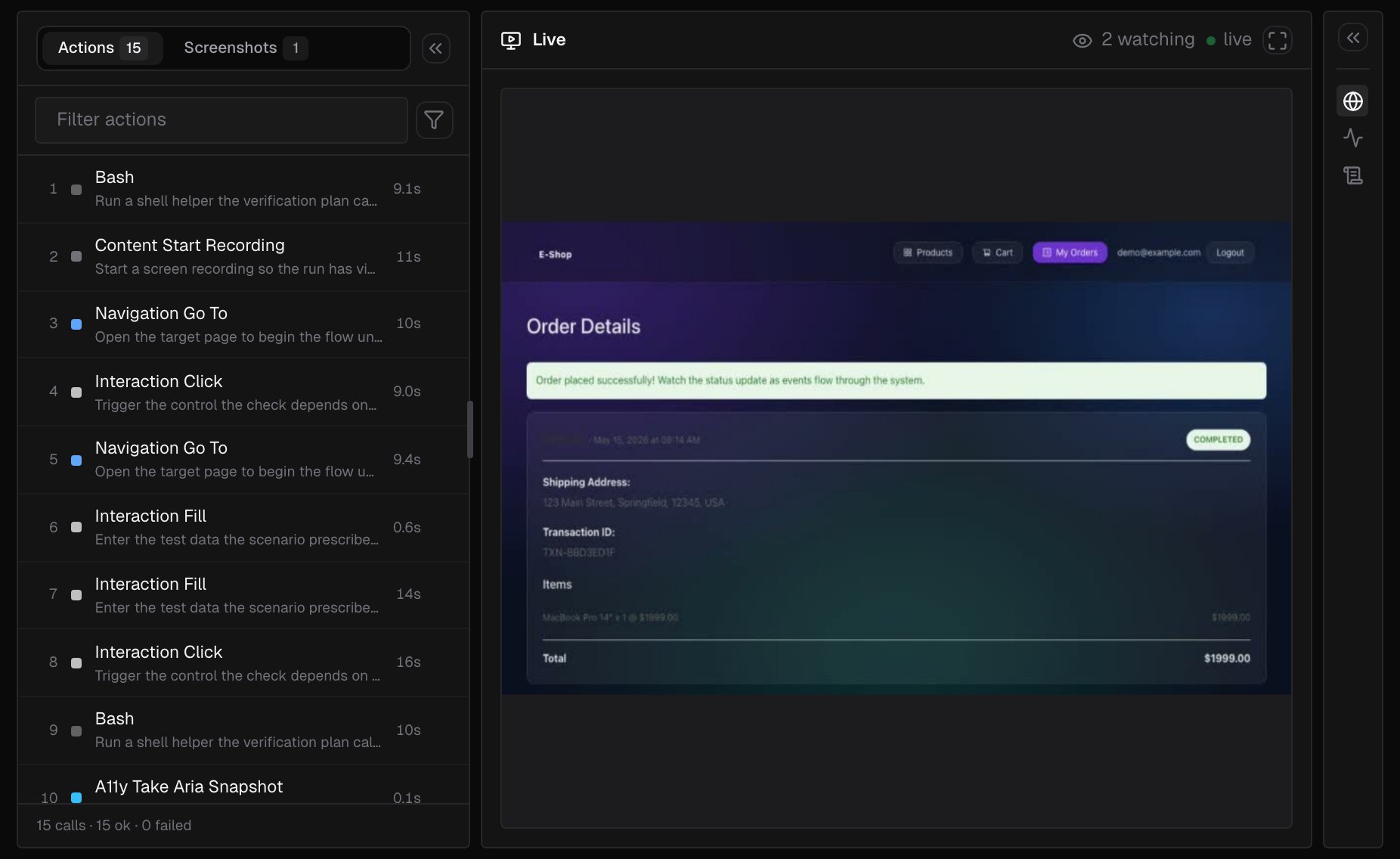Click the order placed successfully banner
The height and width of the screenshot is (859, 1400).
point(896,380)
